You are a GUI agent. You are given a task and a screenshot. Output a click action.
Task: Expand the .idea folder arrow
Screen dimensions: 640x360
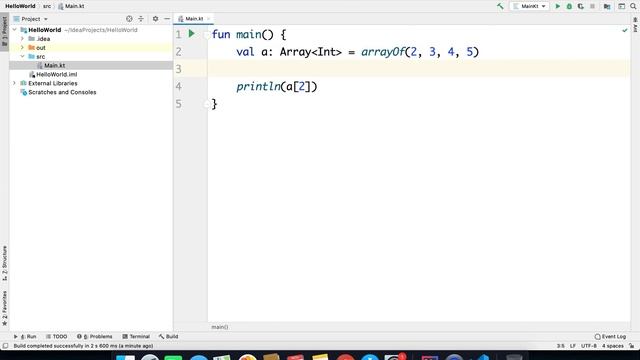point(22,39)
